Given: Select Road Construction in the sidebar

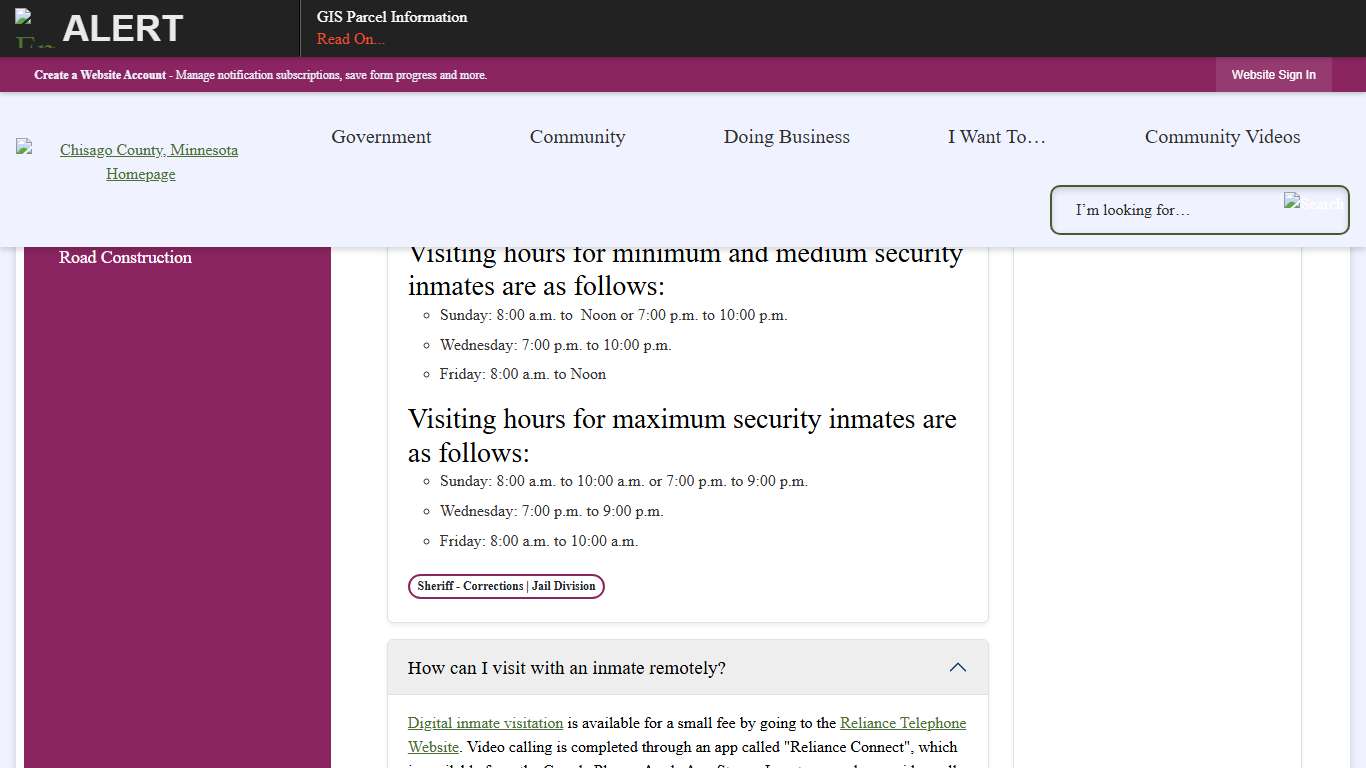Looking at the screenshot, I should (x=125, y=257).
